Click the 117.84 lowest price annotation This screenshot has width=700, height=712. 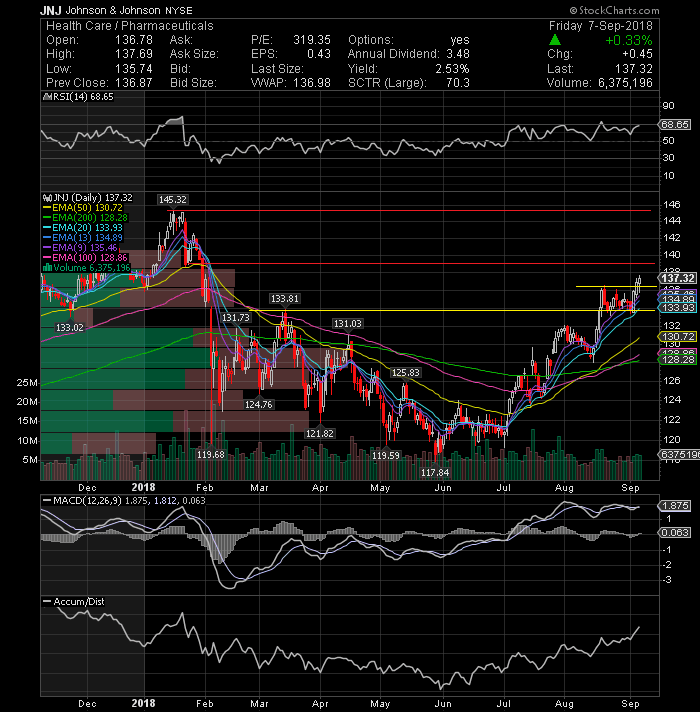coord(435,473)
